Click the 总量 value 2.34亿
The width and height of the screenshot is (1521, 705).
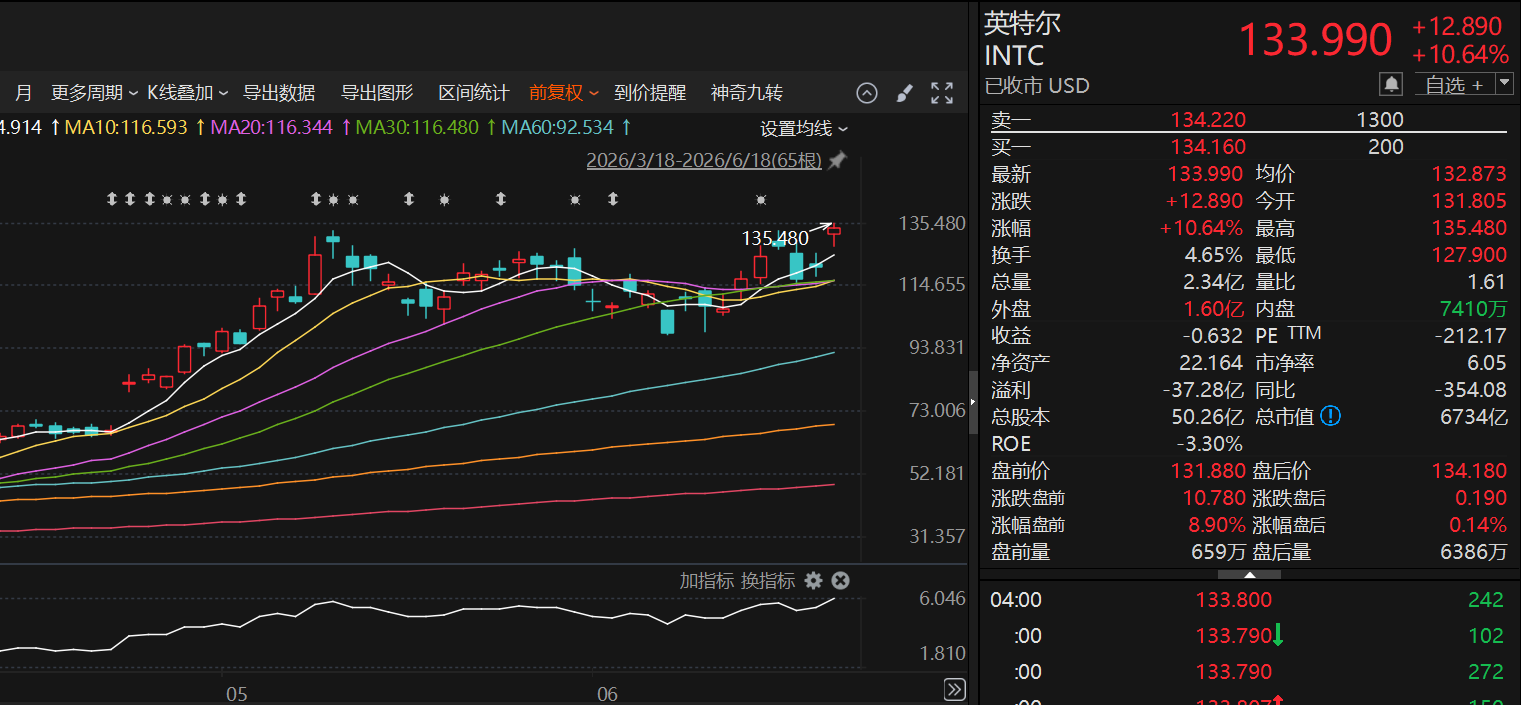(x=1214, y=282)
